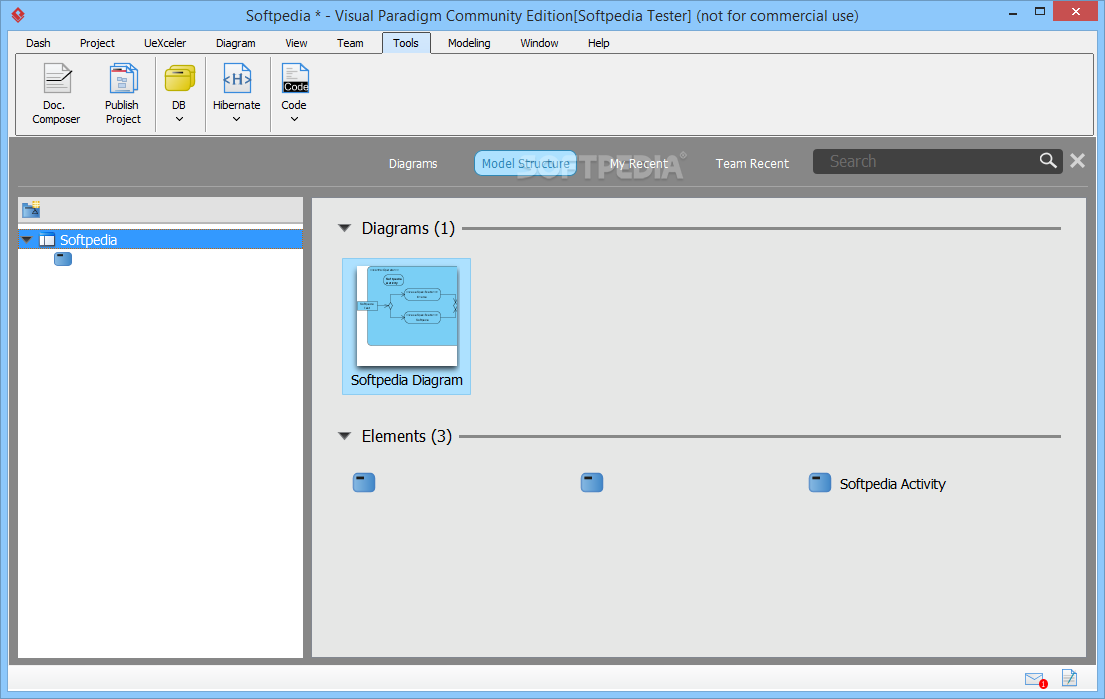Click the Softpedia Diagram caption text
Image resolution: width=1105 pixels, height=699 pixels.
407,380
